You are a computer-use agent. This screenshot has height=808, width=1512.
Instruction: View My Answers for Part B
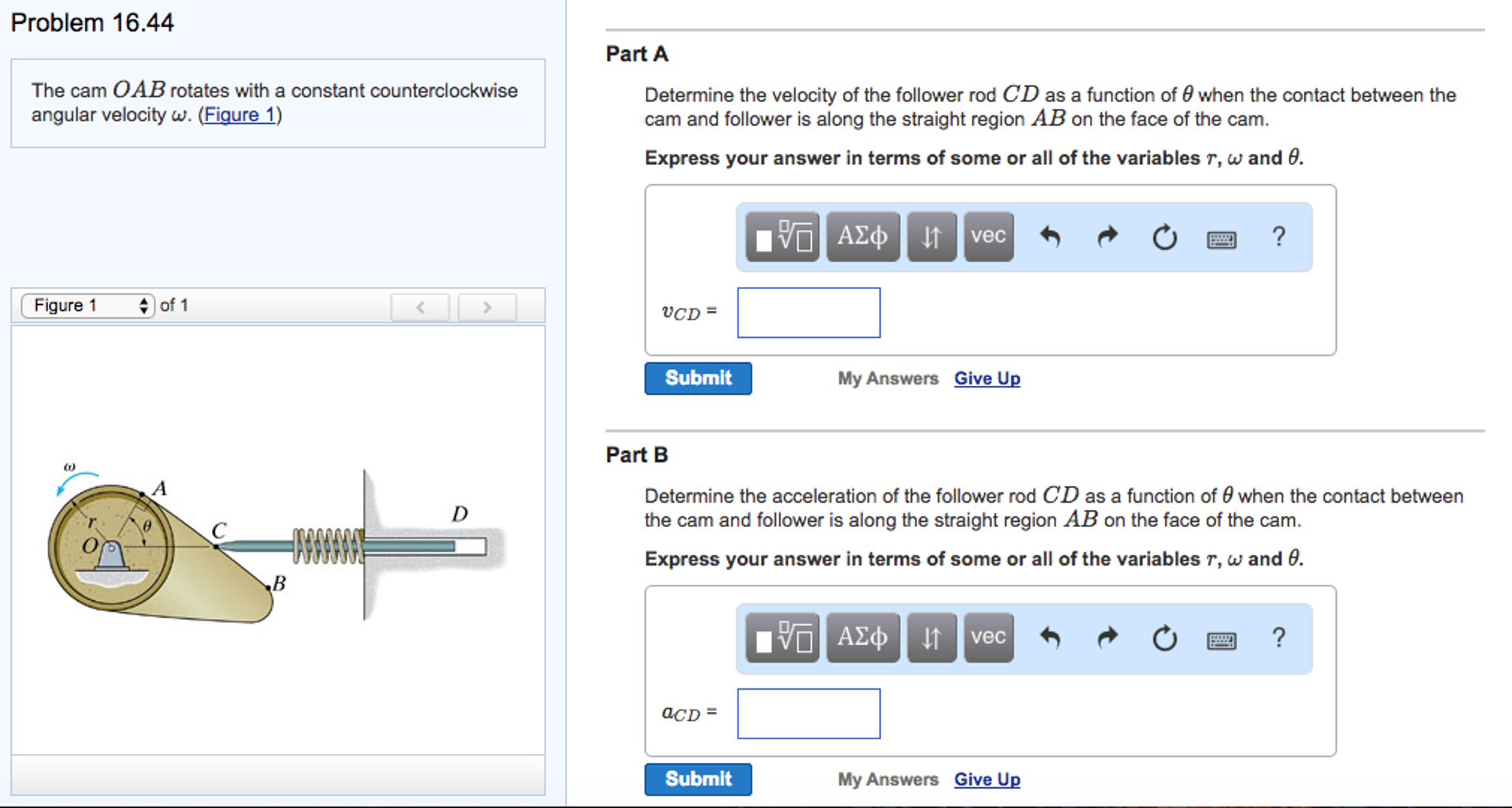[887, 778]
